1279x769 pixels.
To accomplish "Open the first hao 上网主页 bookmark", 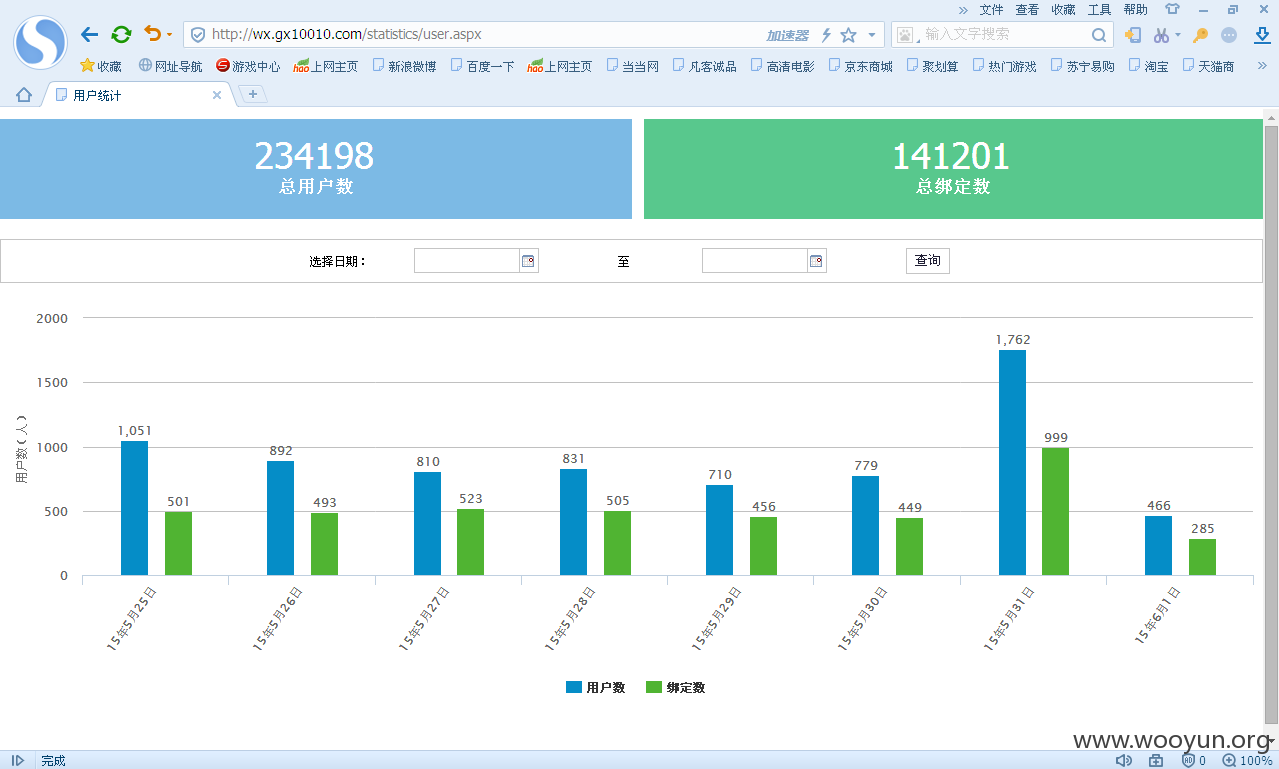I will point(326,66).
